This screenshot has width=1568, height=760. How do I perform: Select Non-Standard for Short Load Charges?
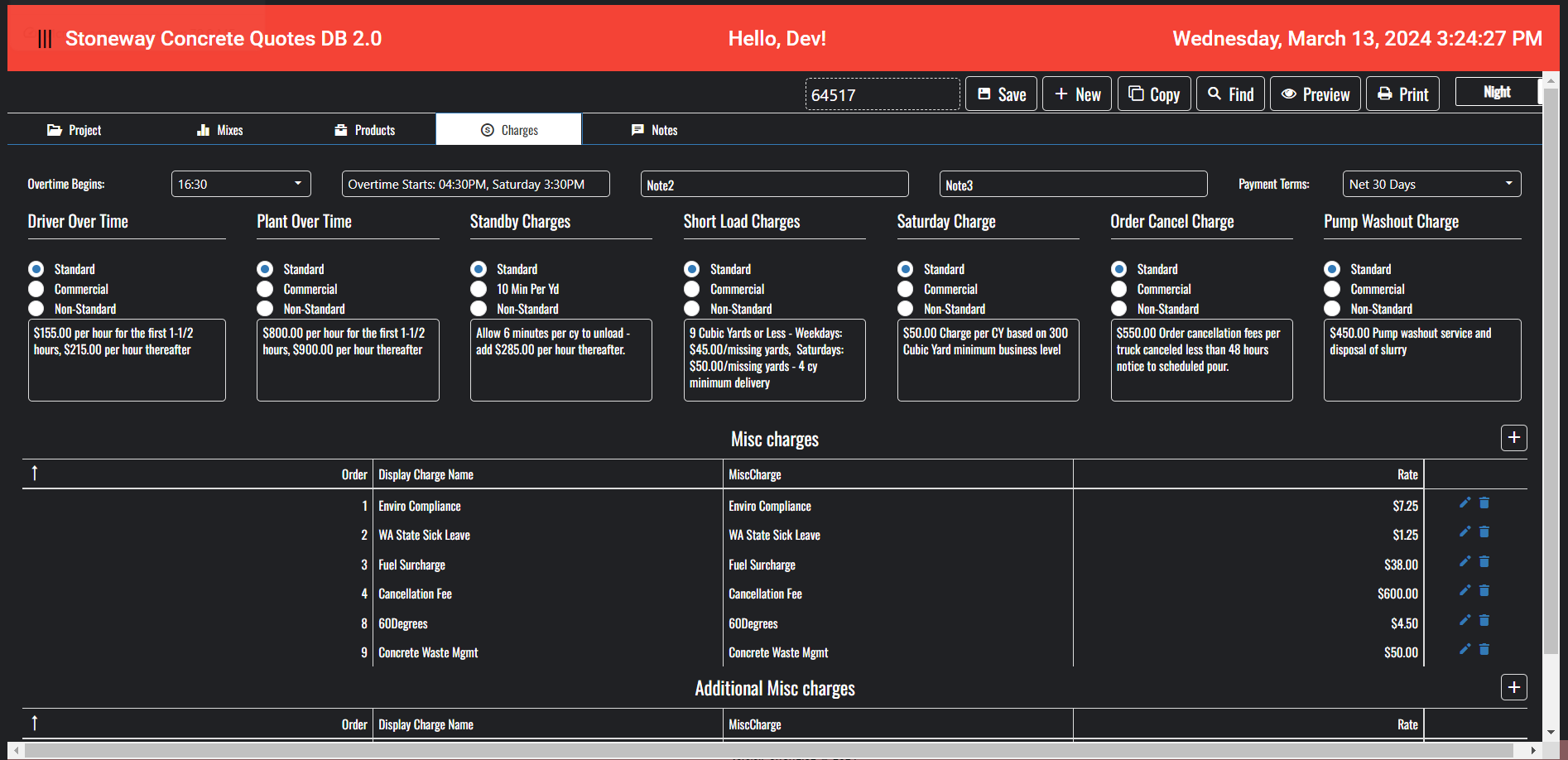pyautogui.click(x=692, y=309)
